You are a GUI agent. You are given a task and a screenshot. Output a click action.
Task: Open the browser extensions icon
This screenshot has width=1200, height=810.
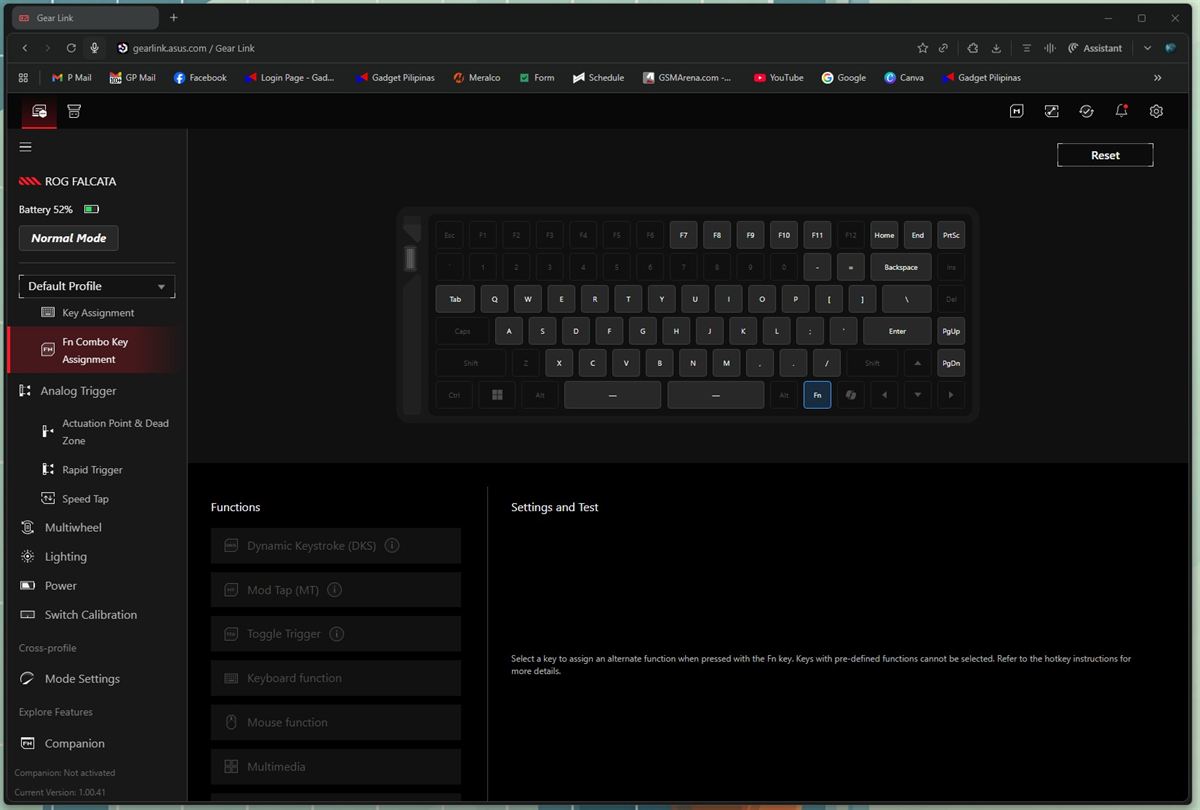point(973,48)
